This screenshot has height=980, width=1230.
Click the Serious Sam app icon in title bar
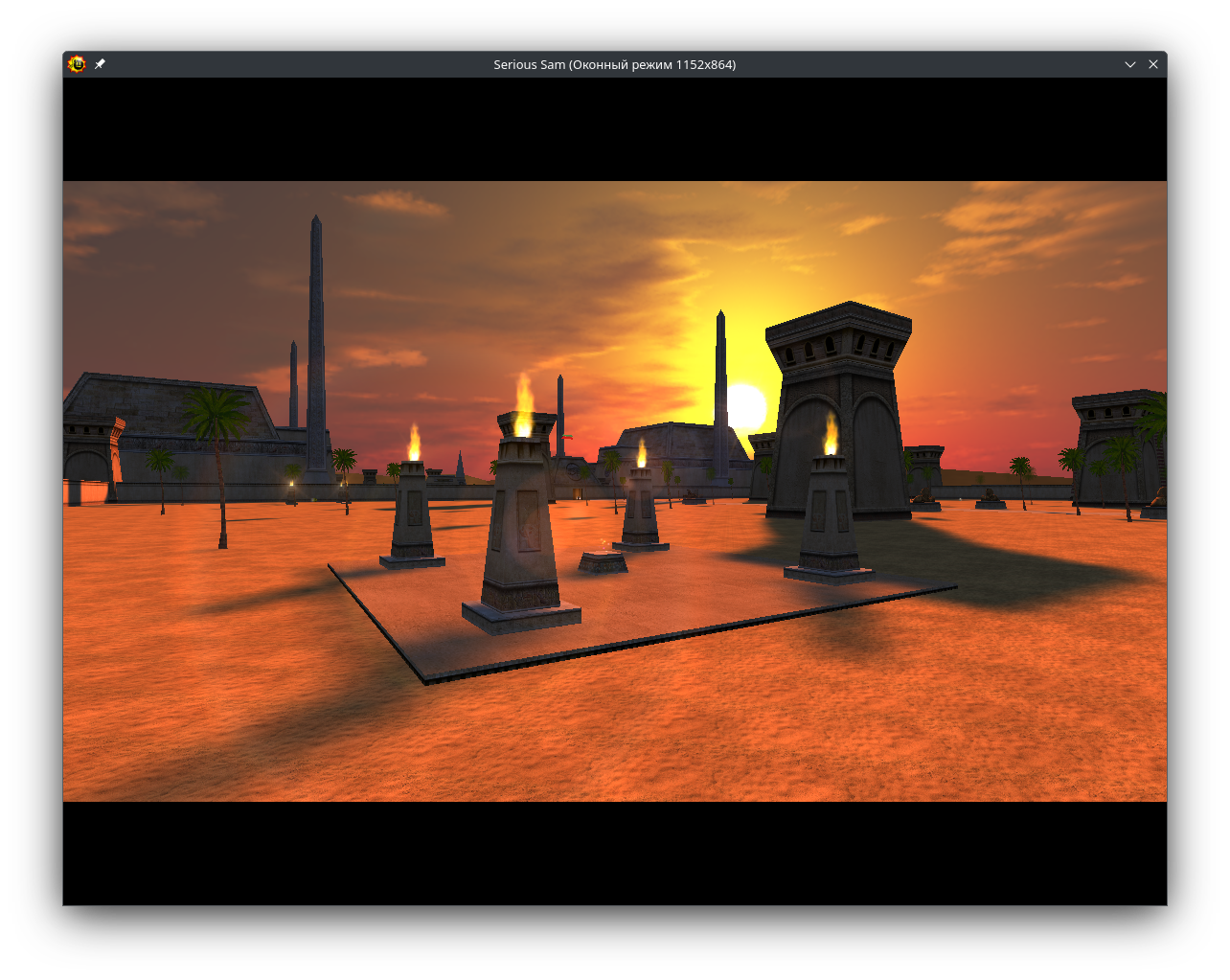(77, 64)
